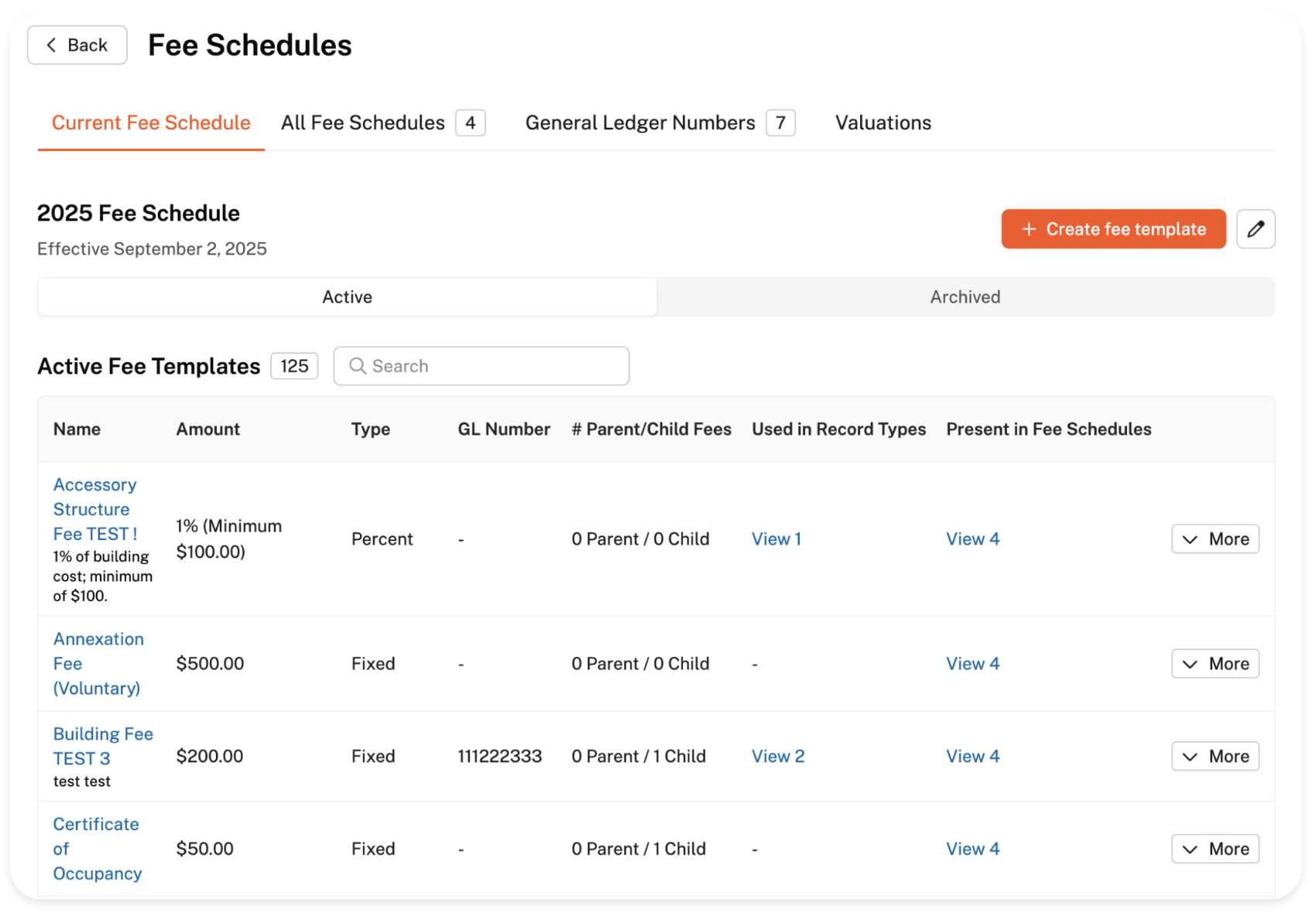Click View 2 for Building Fee record types
The width and height of the screenshot is (1316, 913).
coord(778,757)
